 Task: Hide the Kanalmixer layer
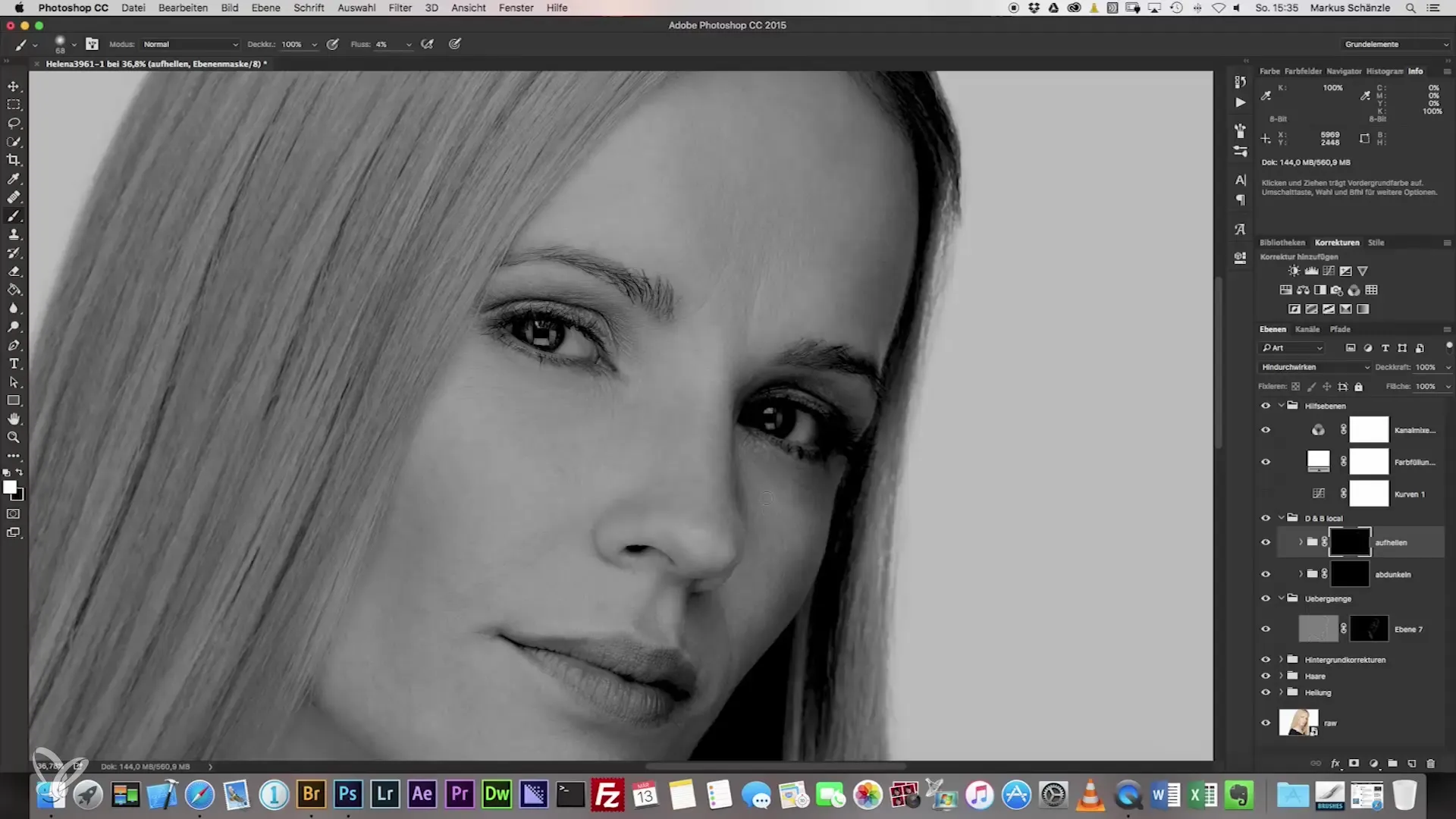click(x=1266, y=430)
